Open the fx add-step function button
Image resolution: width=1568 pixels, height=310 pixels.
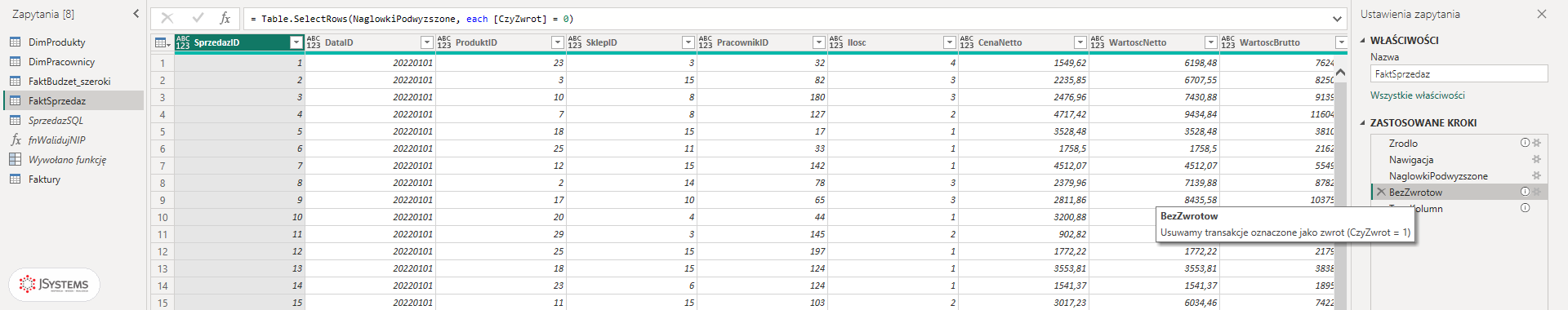coord(225,18)
